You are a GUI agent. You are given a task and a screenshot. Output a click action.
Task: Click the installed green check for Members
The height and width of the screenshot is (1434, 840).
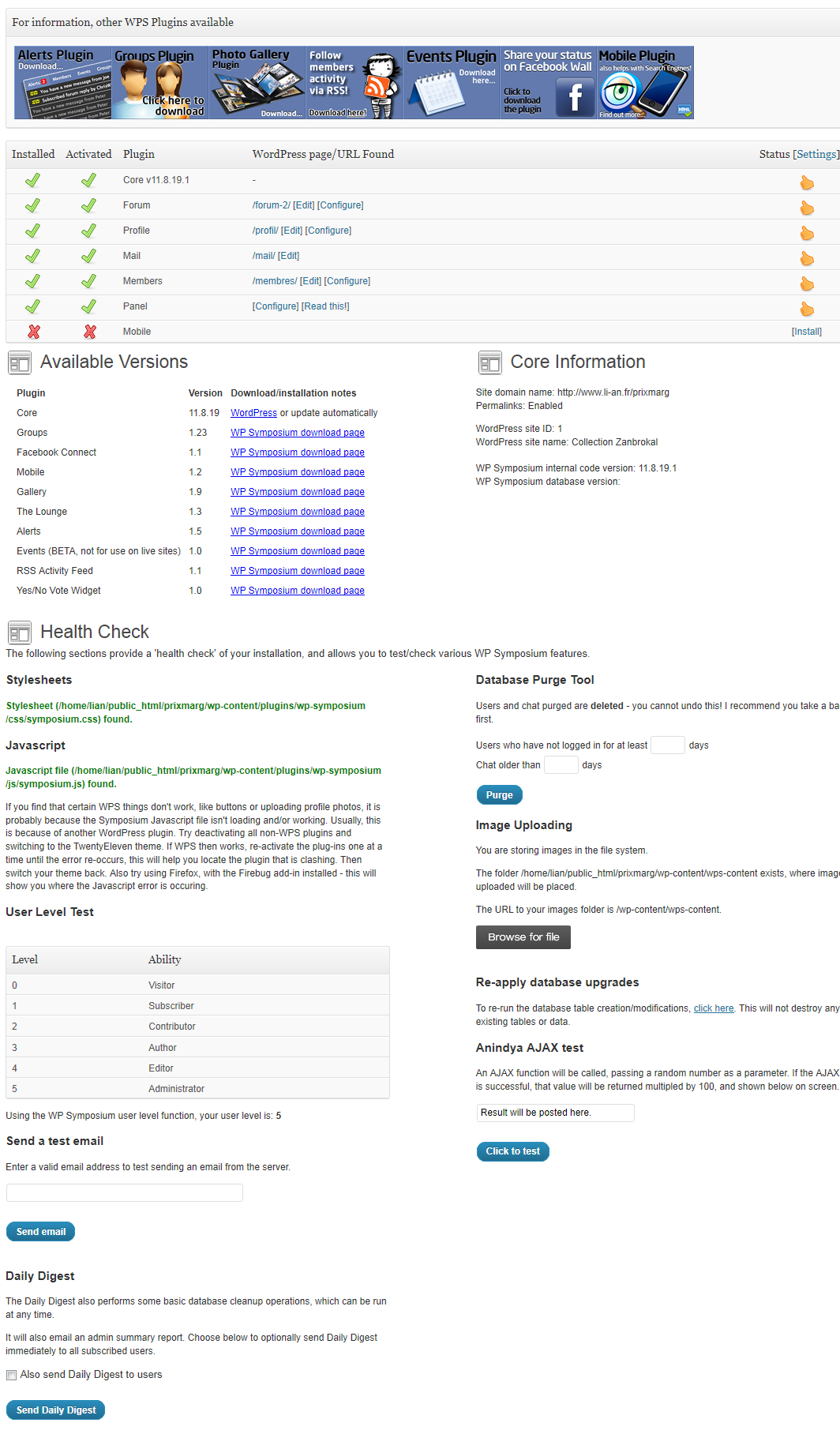(x=33, y=281)
